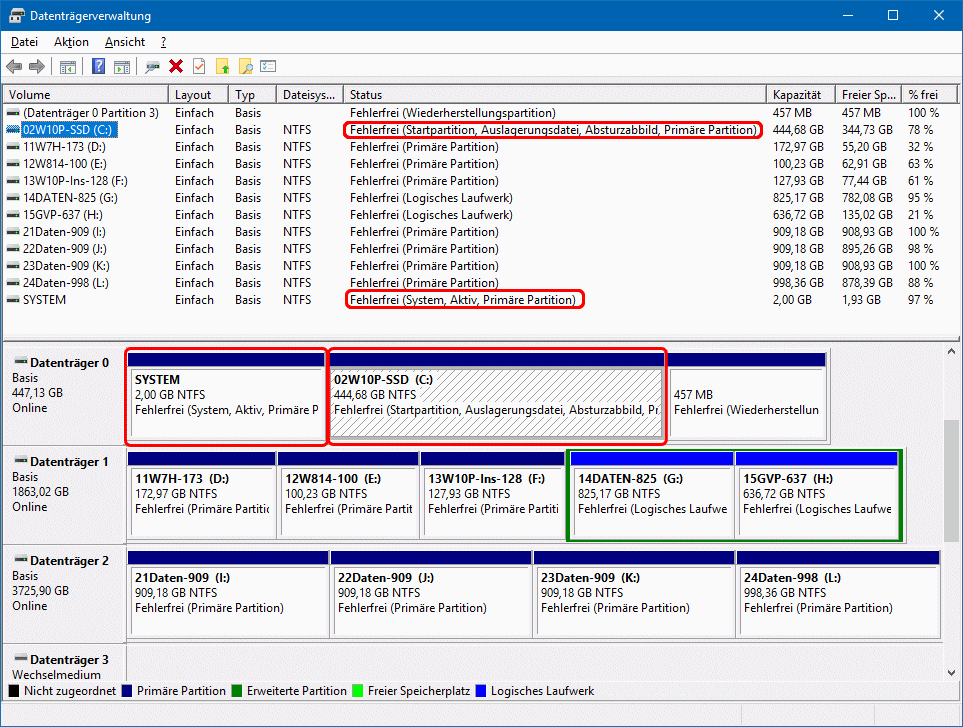Image resolution: width=963 pixels, height=727 pixels.
Task: Open the Datei menu
Action: coord(24,42)
